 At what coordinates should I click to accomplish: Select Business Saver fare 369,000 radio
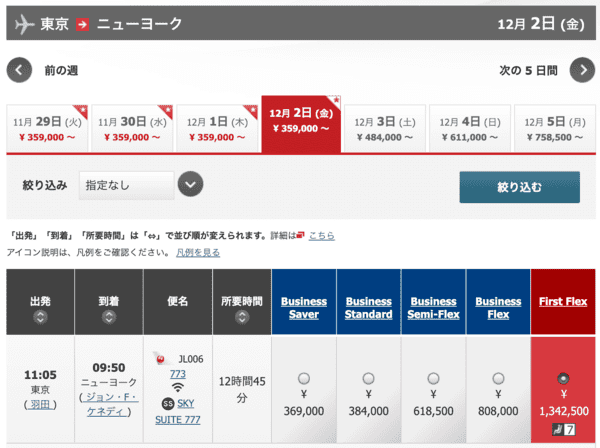(304, 379)
